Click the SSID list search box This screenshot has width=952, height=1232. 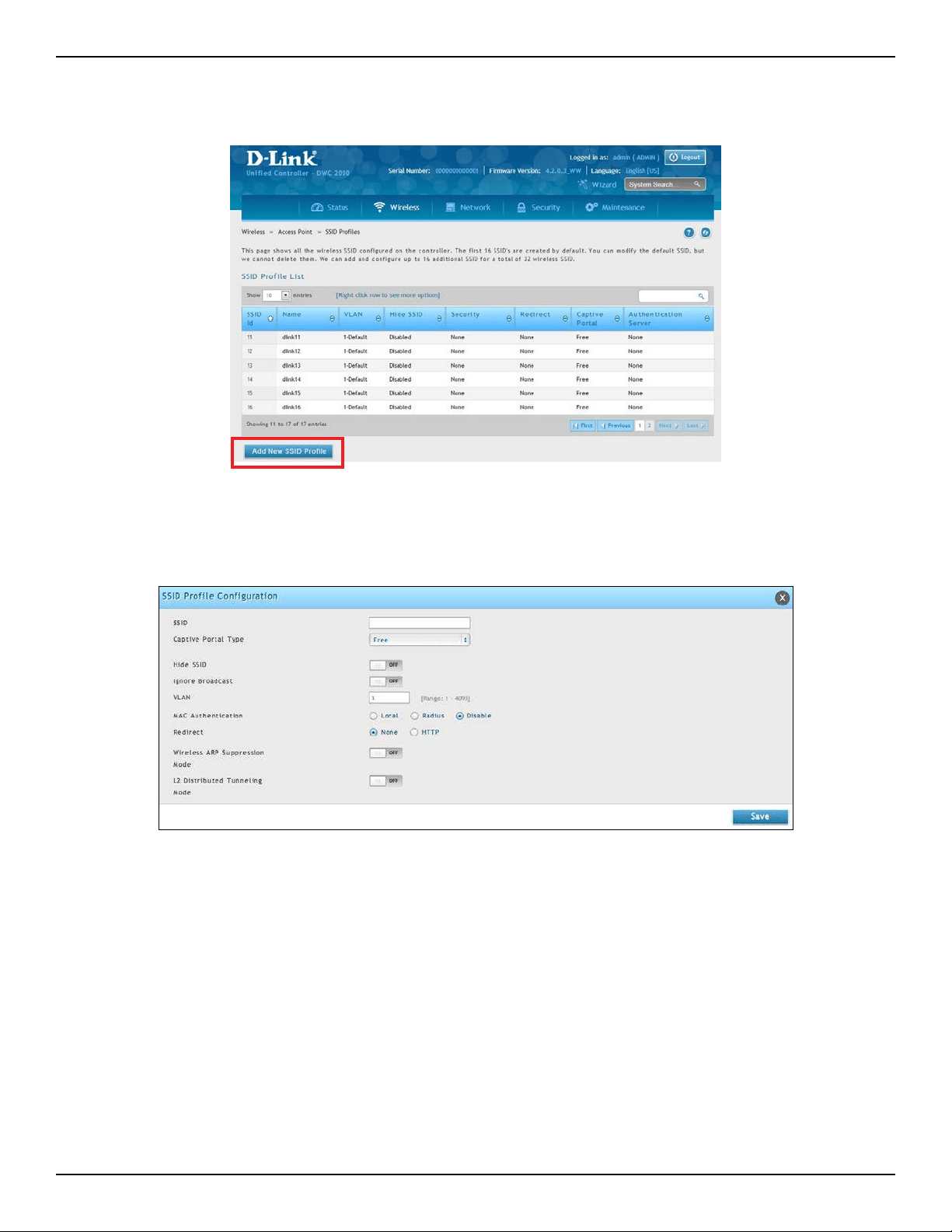point(673,296)
